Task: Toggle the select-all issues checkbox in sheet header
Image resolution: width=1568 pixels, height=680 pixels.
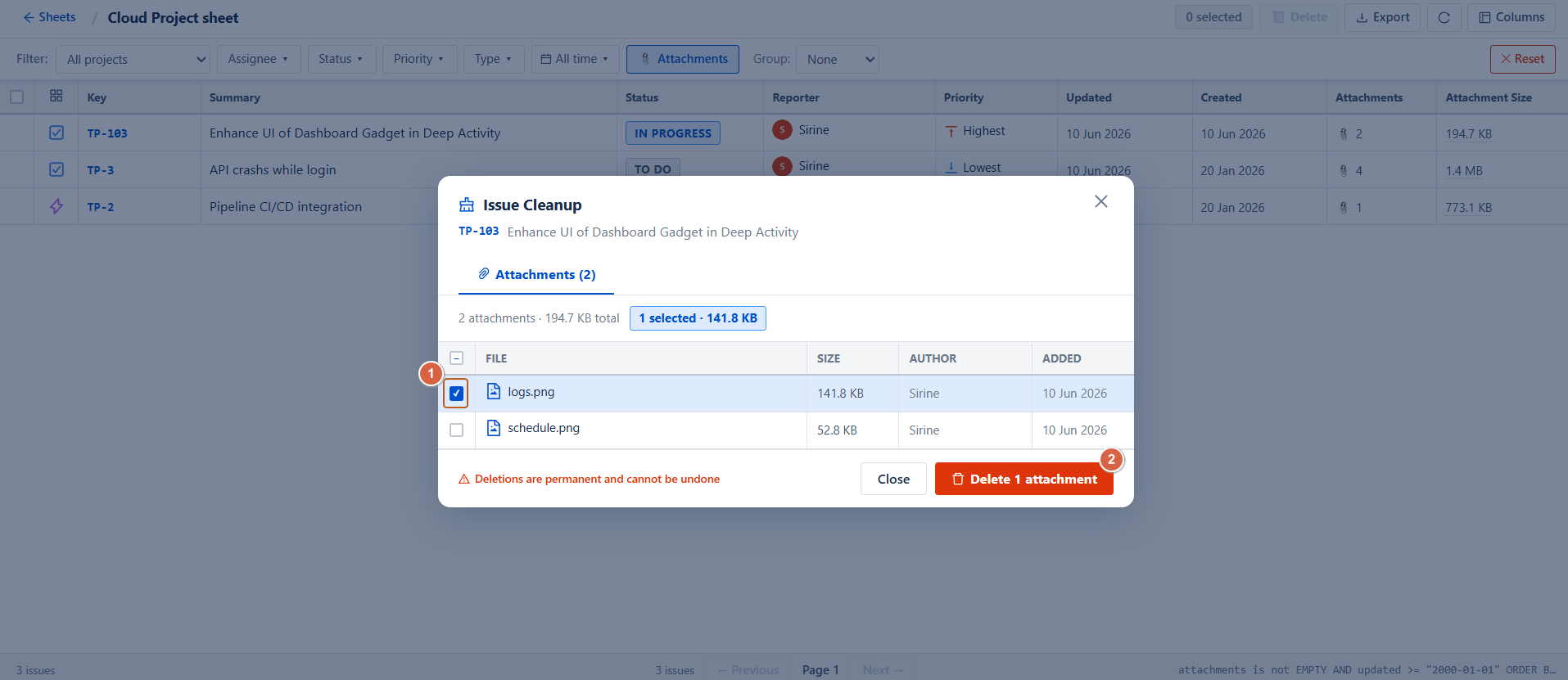Action: 16,97
